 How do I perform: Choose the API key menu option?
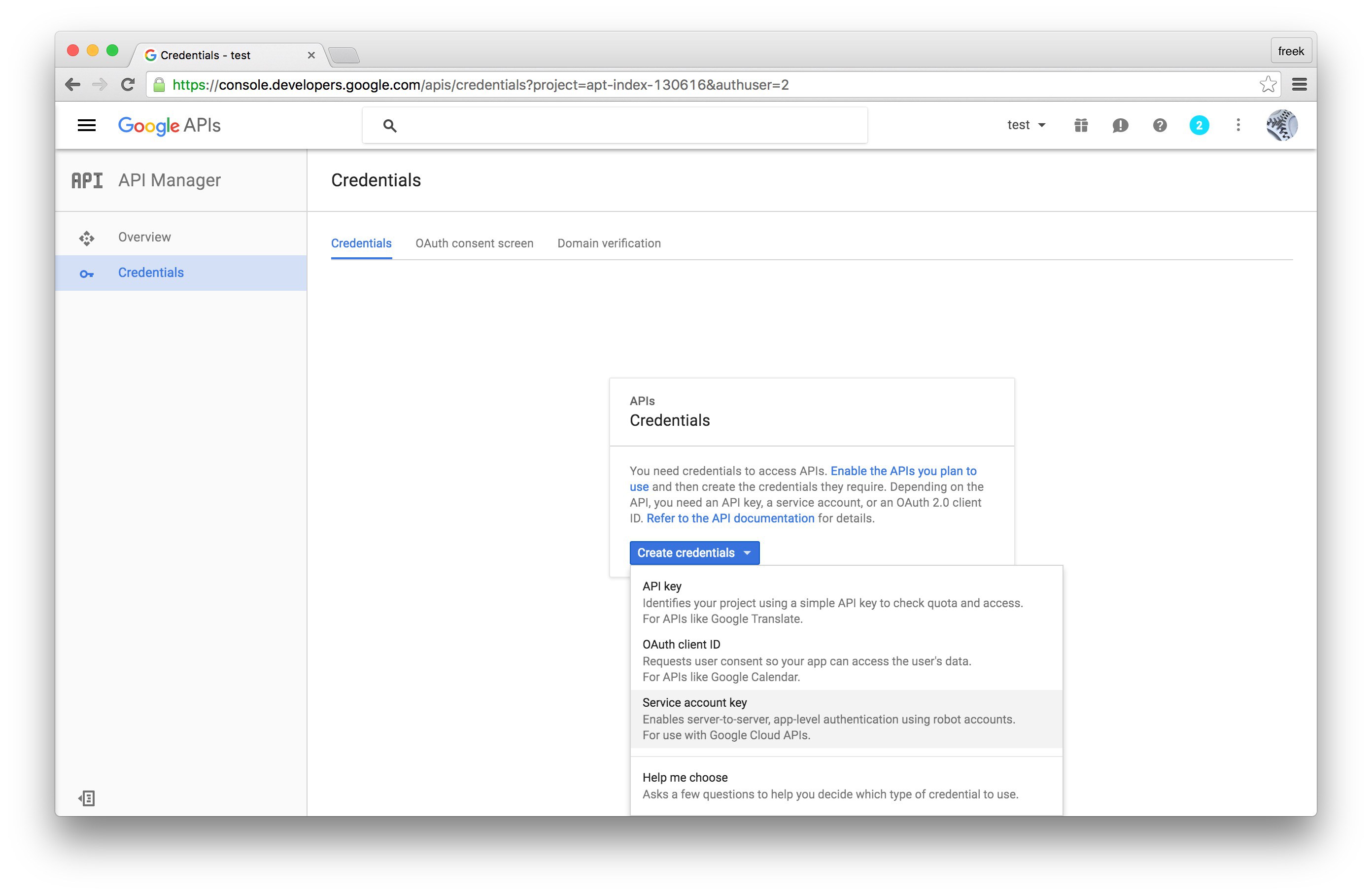[x=662, y=586]
